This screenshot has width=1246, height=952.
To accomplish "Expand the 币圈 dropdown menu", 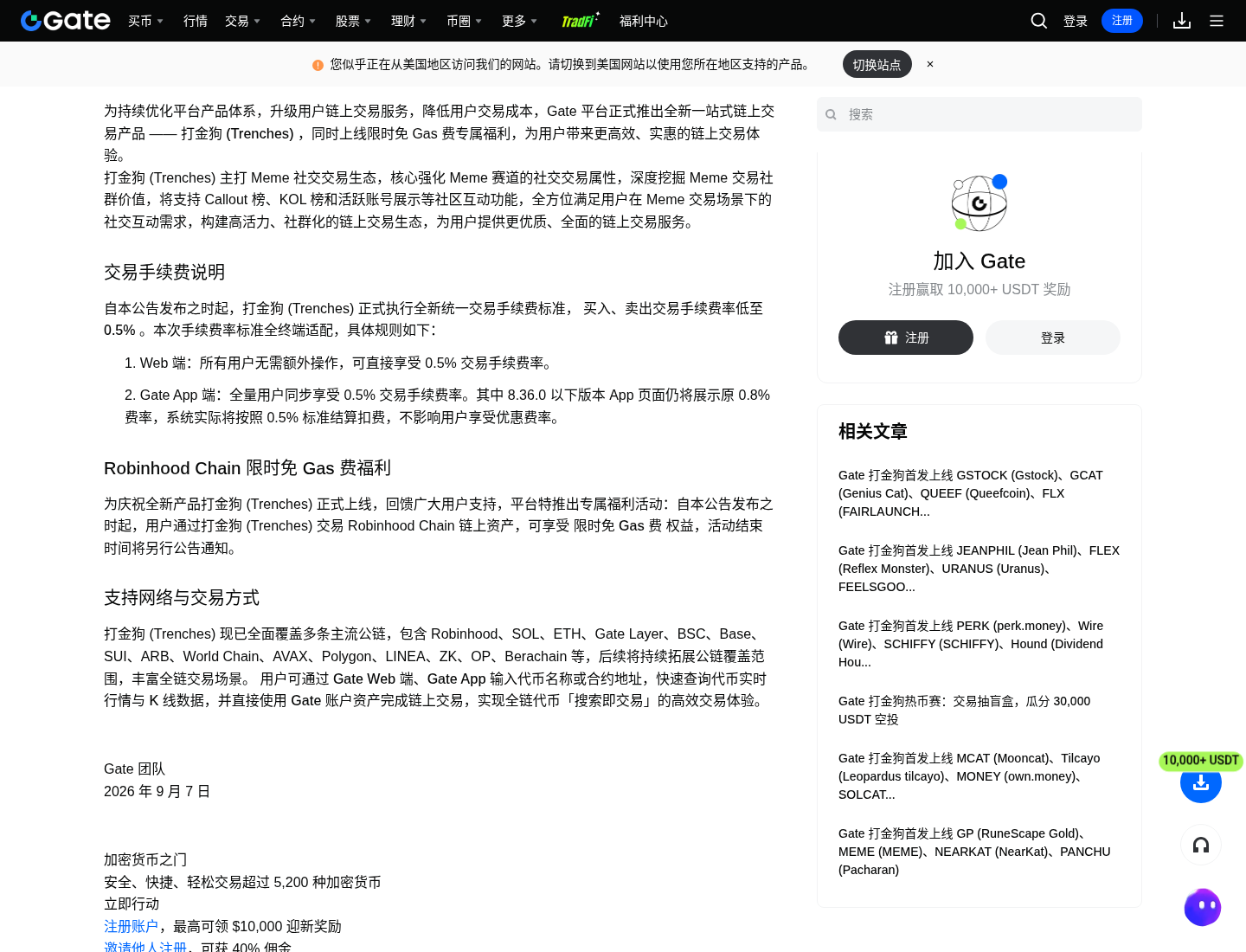I will (465, 21).
